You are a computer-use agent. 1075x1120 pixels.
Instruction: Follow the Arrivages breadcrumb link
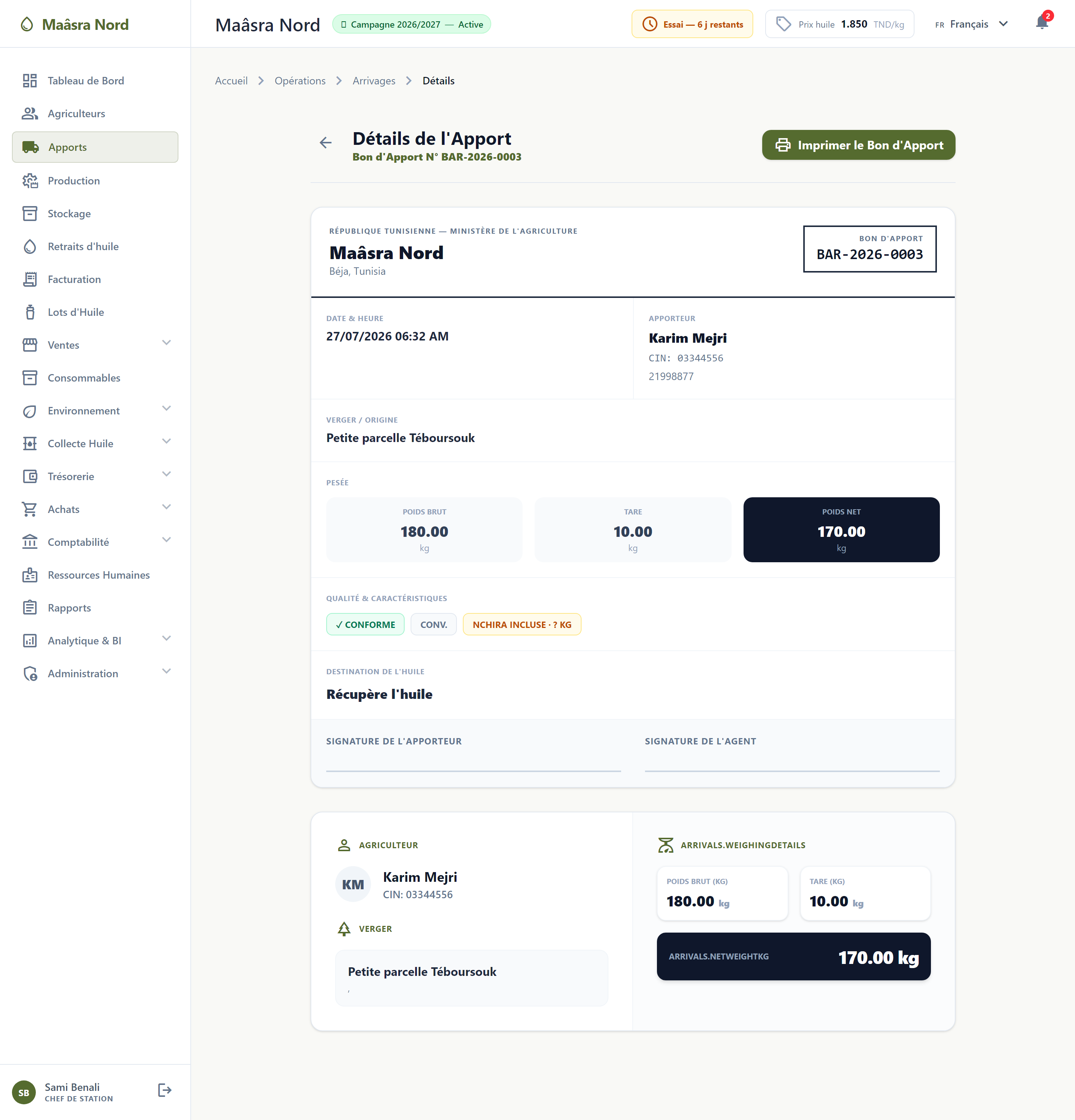click(374, 81)
